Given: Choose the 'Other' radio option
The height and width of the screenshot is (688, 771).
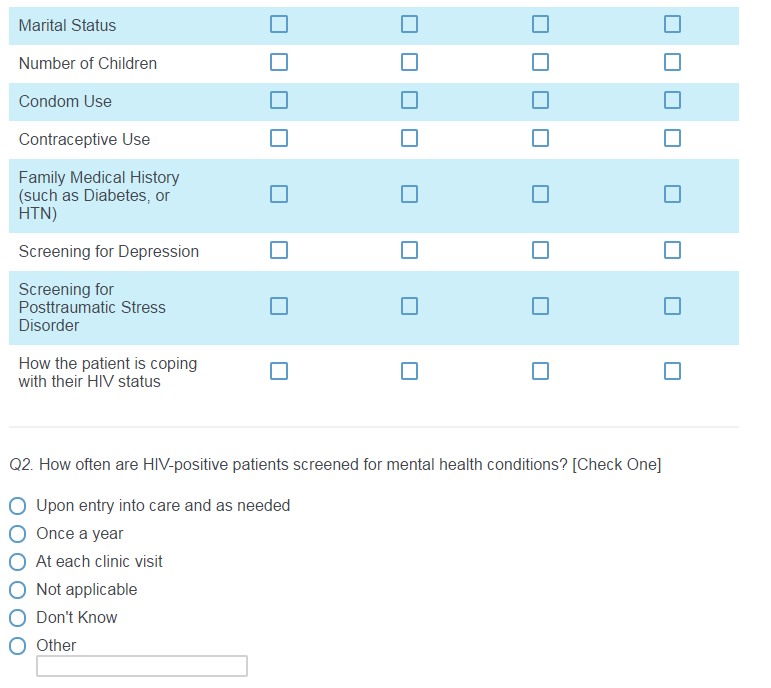Looking at the screenshot, I should pos(17,646).
